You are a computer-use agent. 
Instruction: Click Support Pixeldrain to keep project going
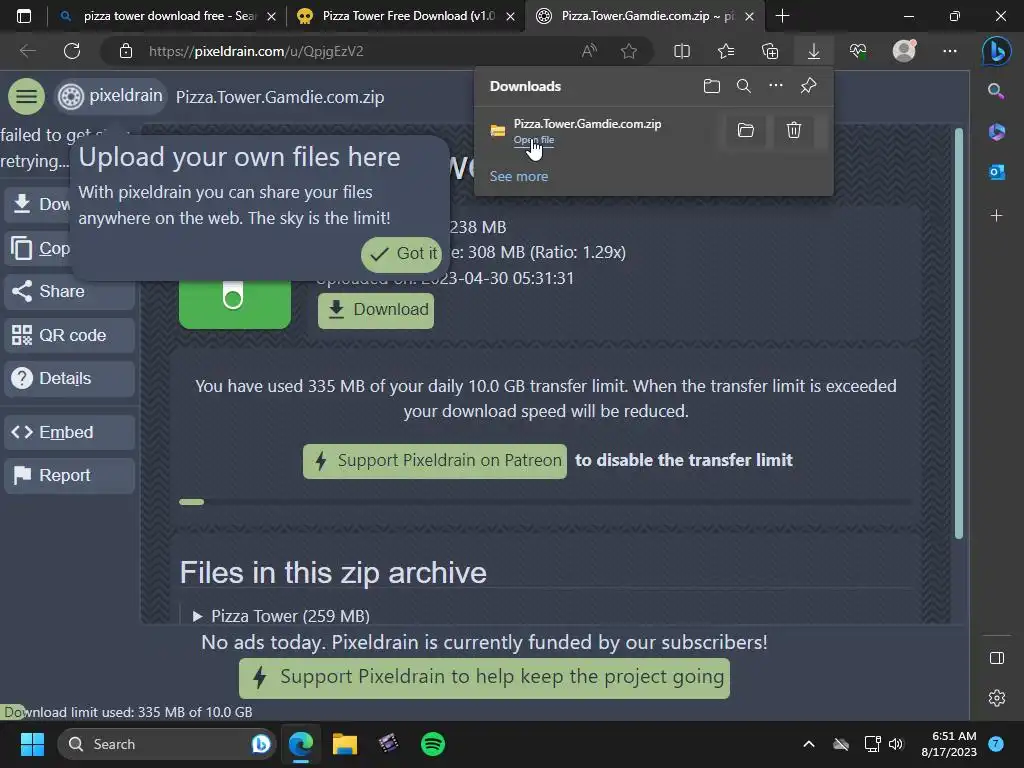pyautogui.click(x=485, y=678)
